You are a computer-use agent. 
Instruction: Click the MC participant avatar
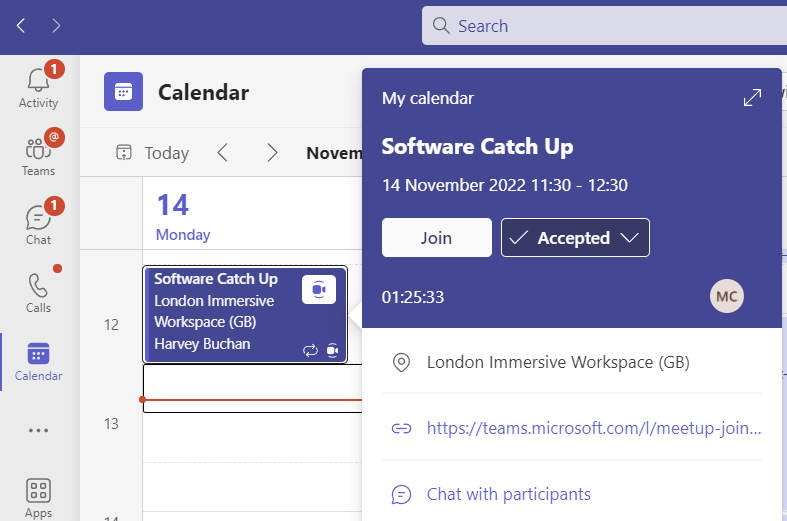(727, 296)
